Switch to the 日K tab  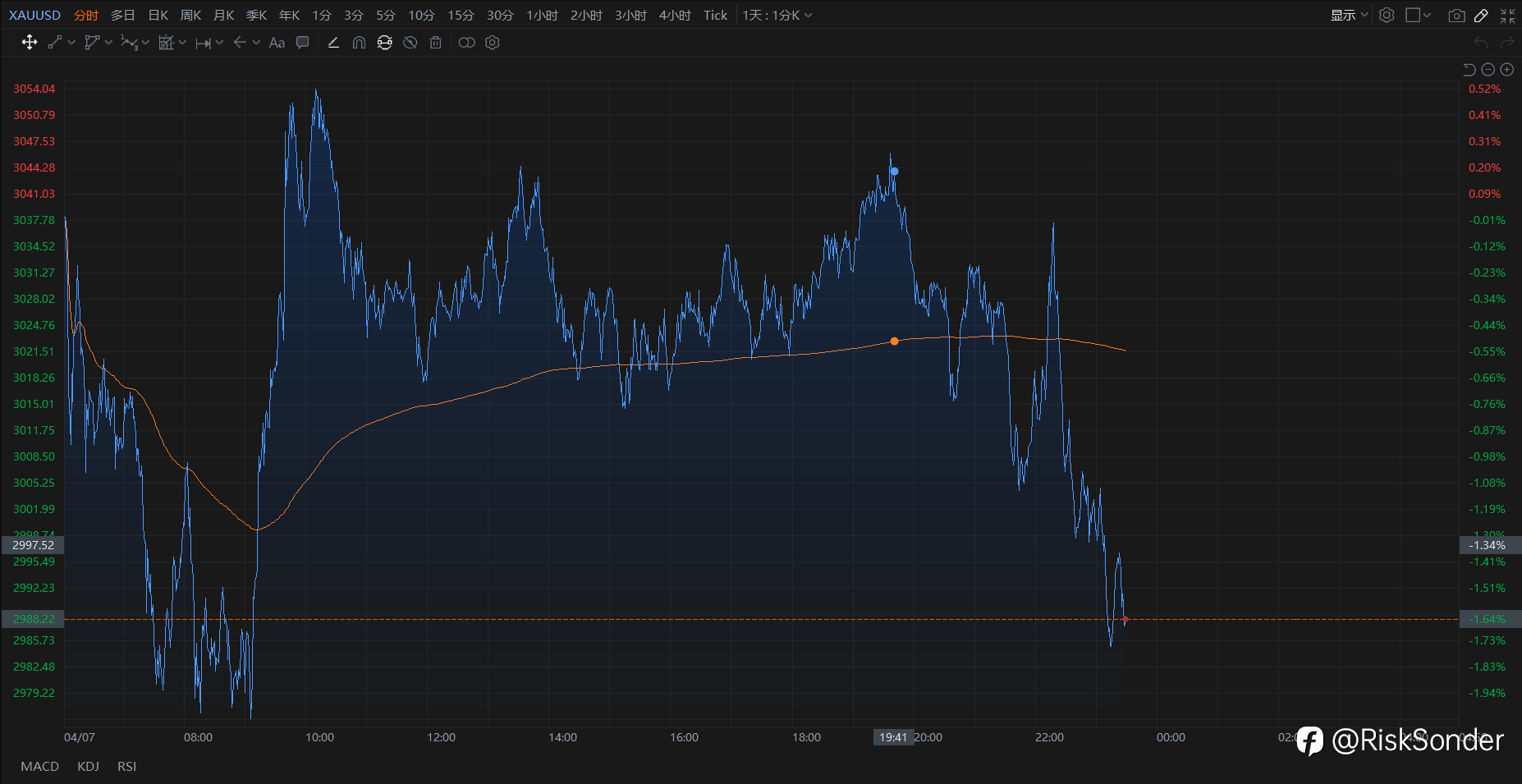coord(158,16)
